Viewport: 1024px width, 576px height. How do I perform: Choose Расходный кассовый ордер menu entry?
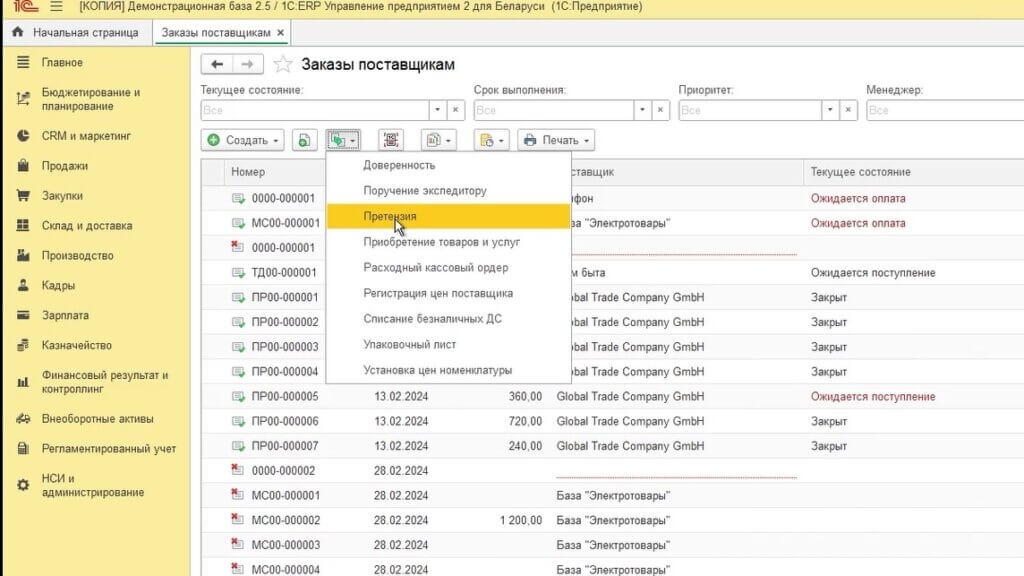click(435, 268)
